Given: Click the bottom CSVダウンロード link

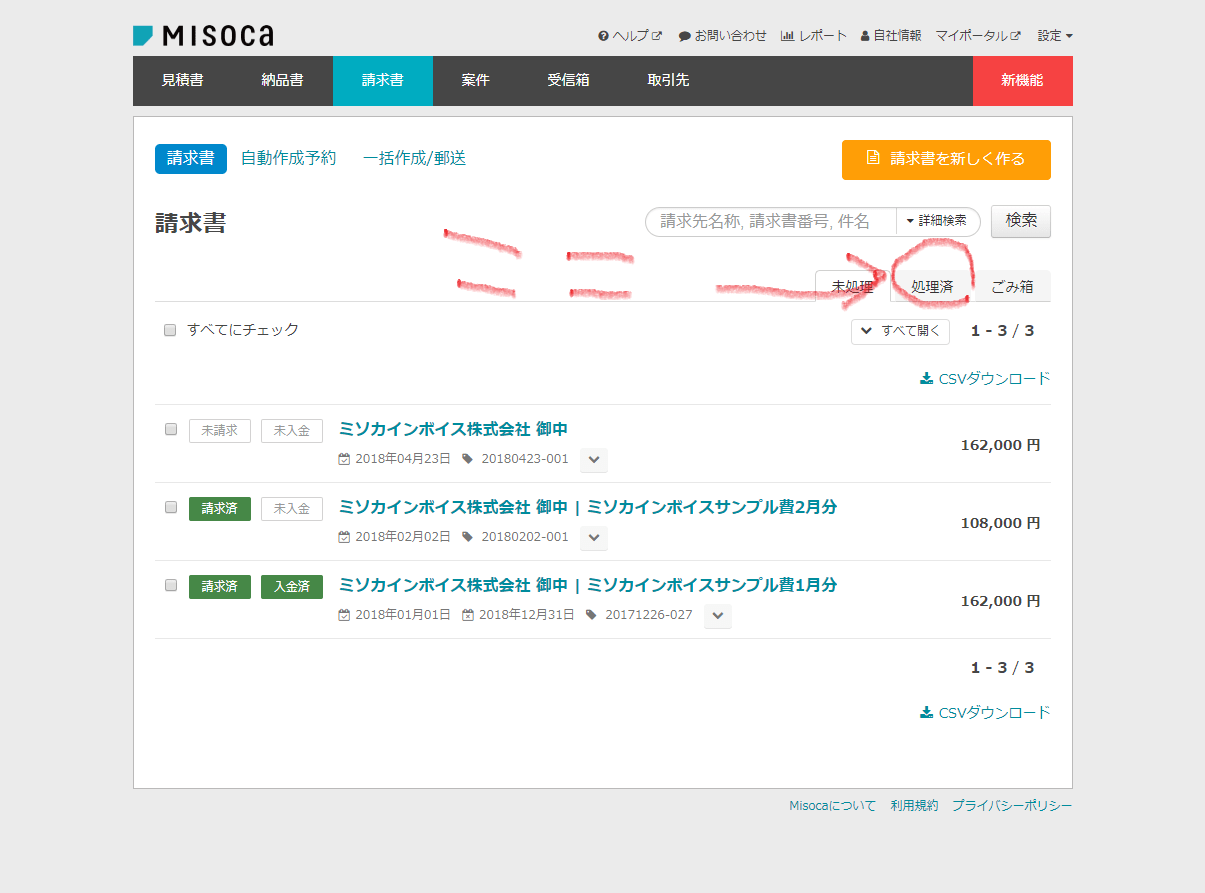Looking at the screenshot, I should pyautogui.click(x=985, y=713).
